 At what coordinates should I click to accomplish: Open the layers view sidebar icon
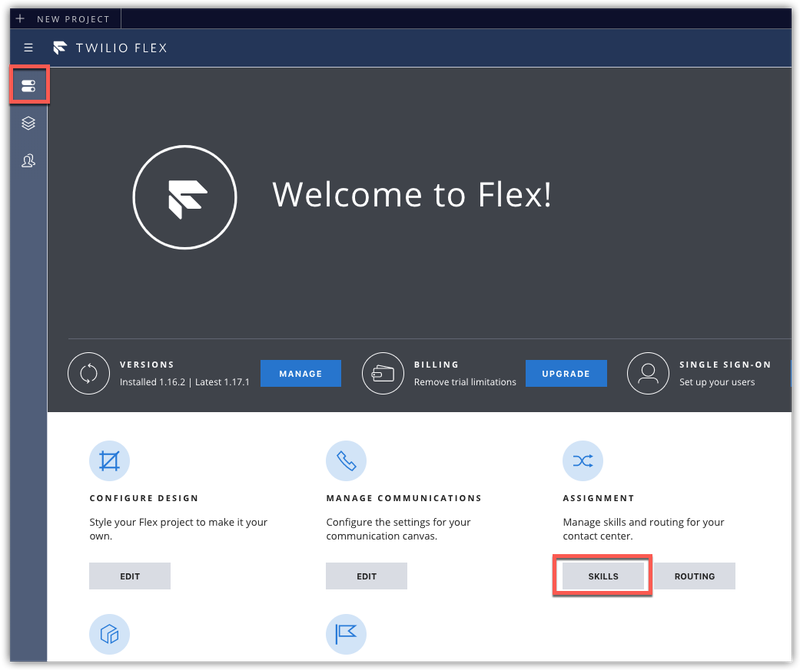[x=28, y=123]
